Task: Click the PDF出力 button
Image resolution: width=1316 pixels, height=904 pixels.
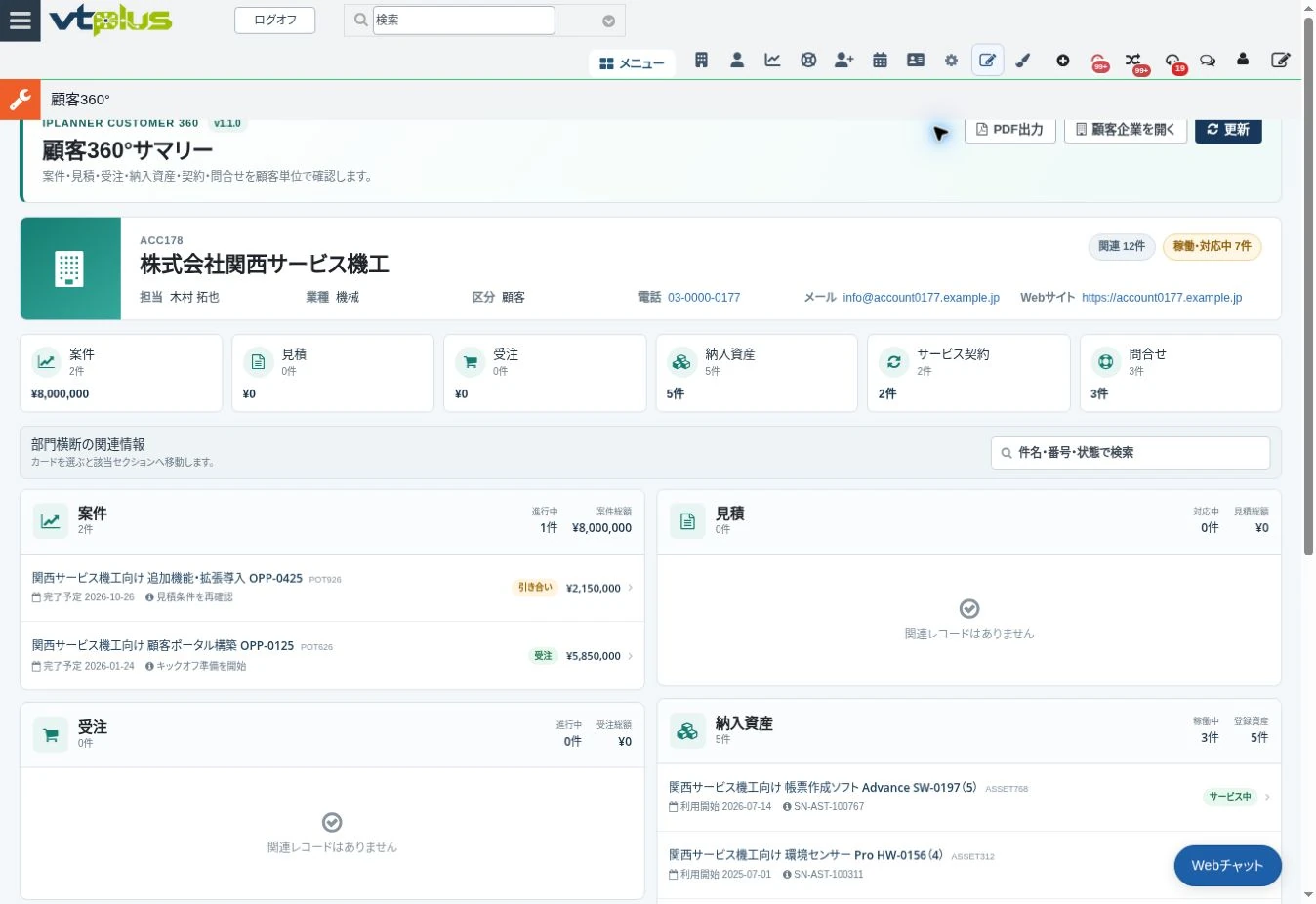Action: coord(1010,130)
